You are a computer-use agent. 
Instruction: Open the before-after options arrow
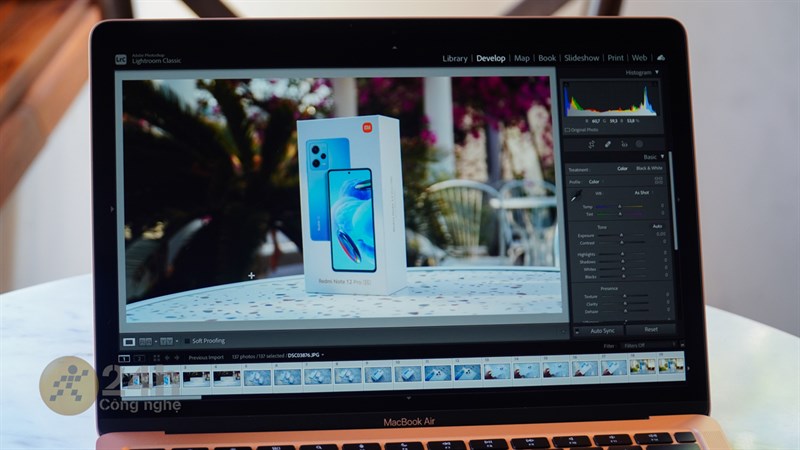click(177, 341)
